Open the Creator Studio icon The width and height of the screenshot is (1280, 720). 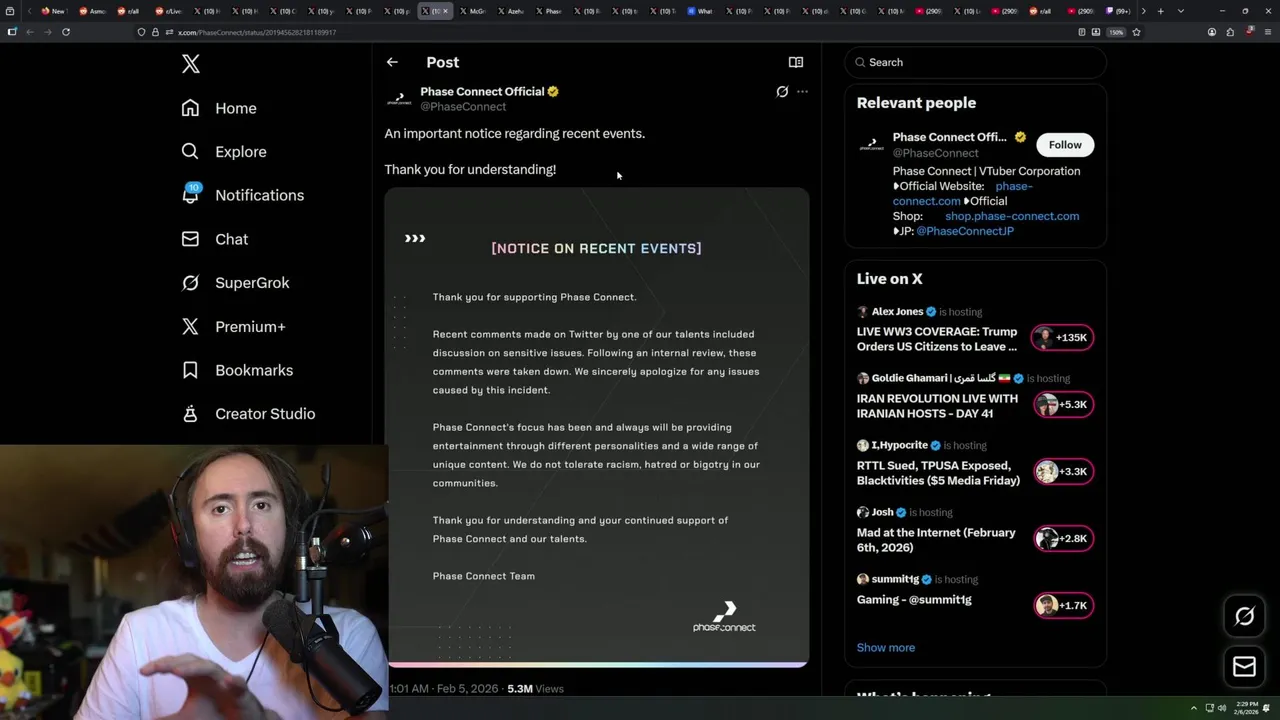[190, 413]
